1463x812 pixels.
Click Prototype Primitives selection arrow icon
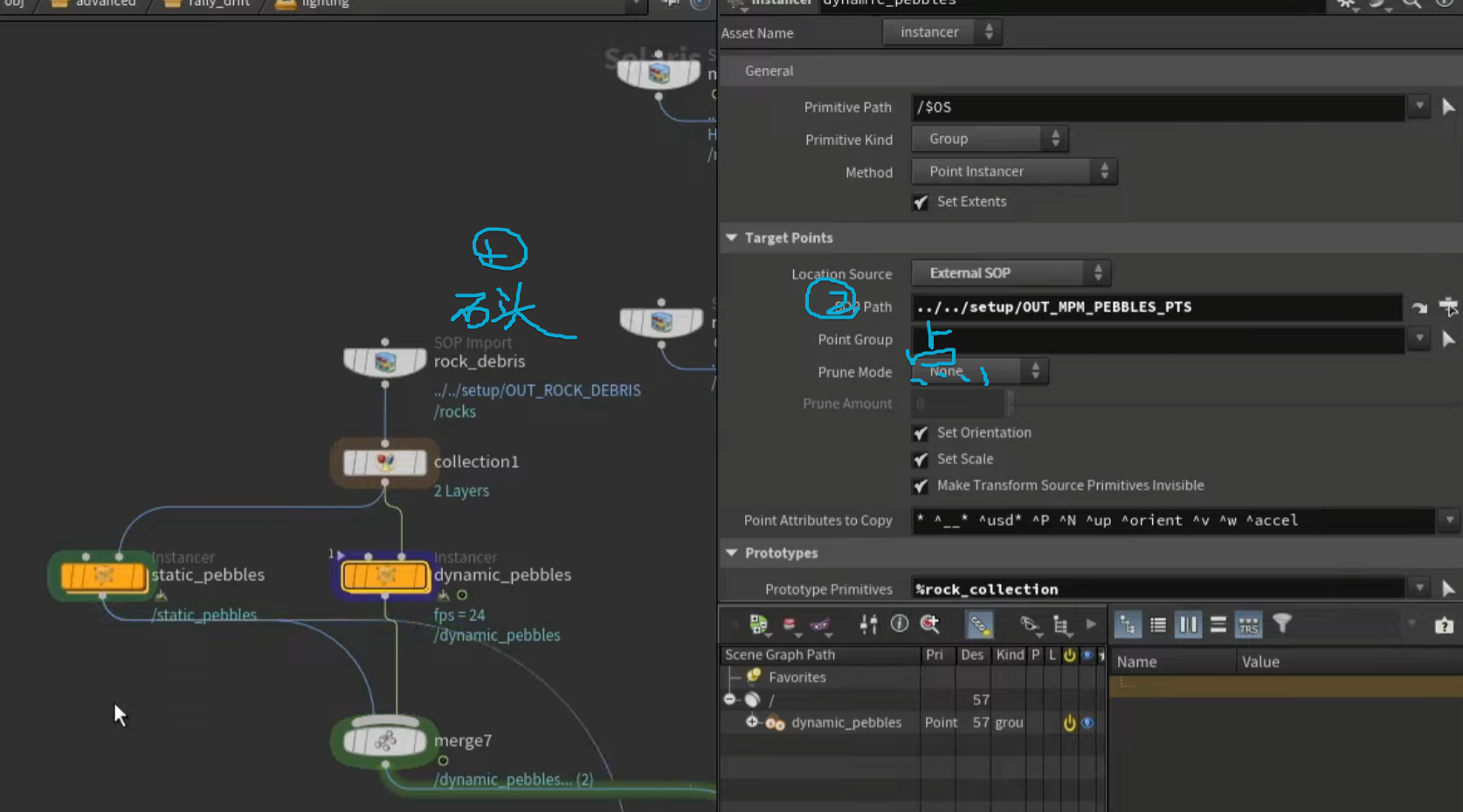tap(1448, 588)
